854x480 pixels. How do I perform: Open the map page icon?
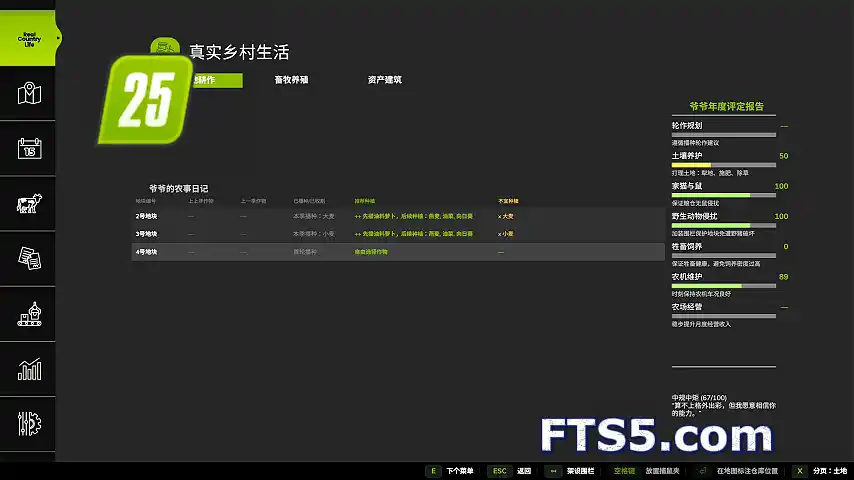pyautogui.click(x=29, y=93)
